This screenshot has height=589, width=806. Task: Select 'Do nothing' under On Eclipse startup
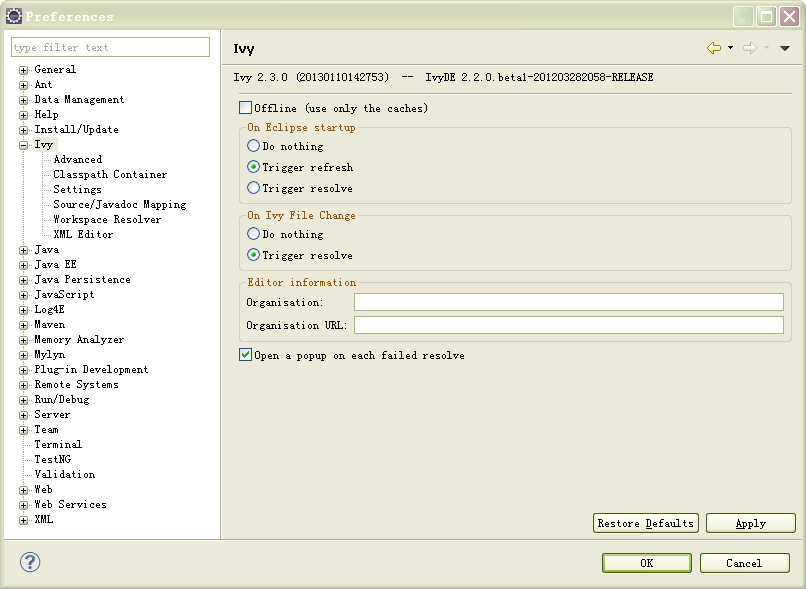pos(254,146)
